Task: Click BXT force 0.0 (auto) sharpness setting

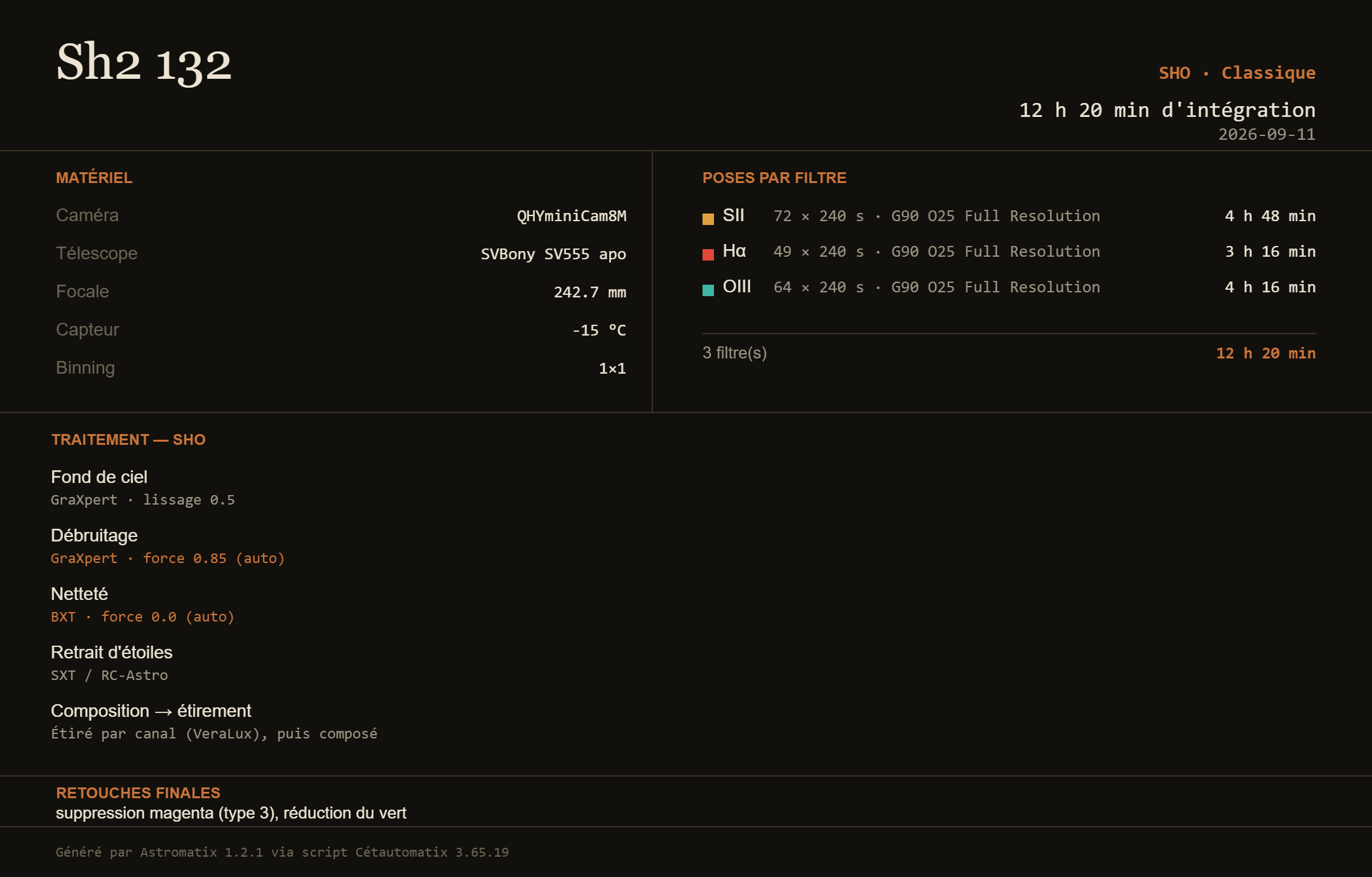Action: tap(143, 617)
